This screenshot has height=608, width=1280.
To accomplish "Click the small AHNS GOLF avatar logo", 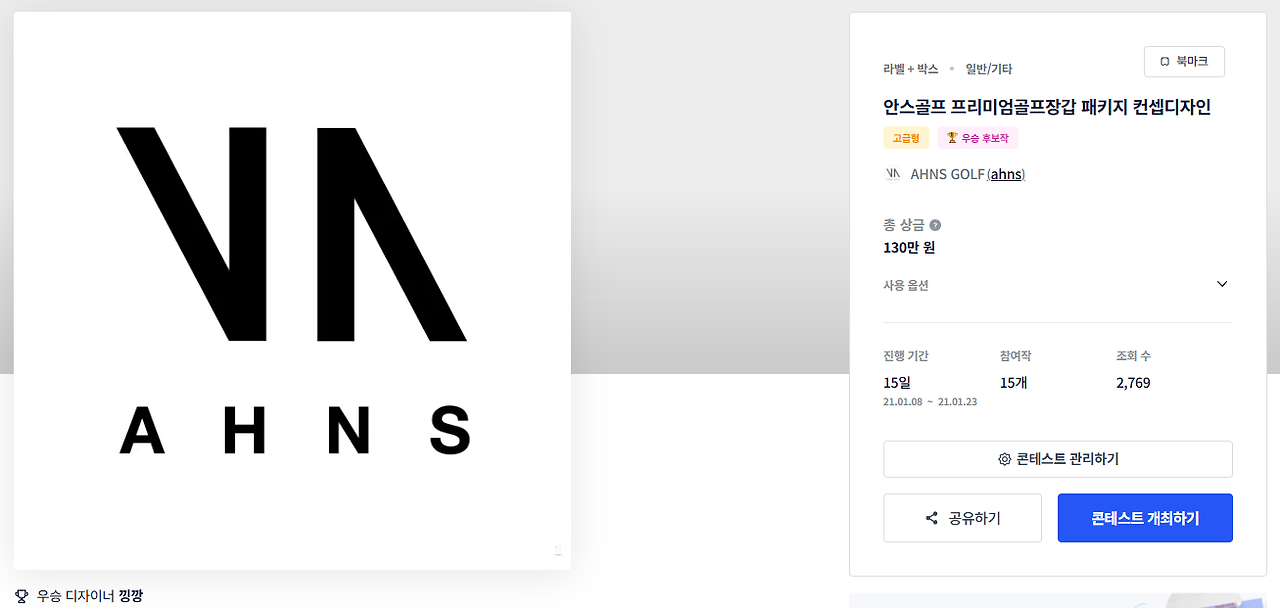I will (893, 174).
